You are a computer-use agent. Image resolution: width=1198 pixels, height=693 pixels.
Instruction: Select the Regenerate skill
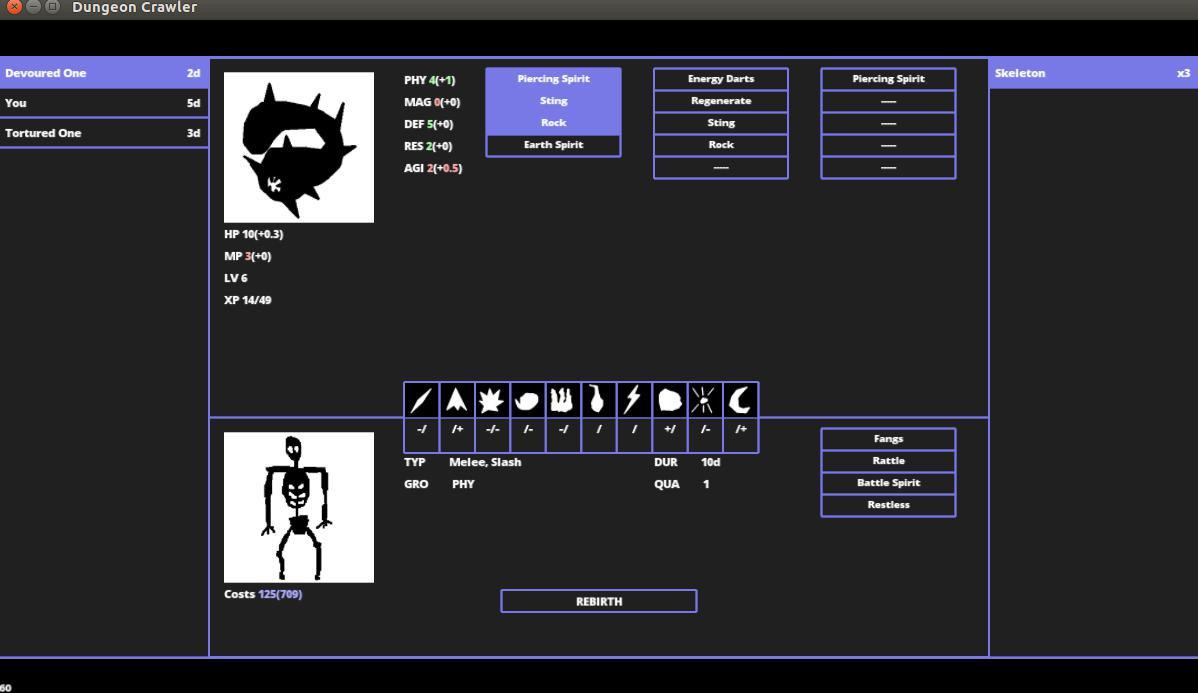pos(720,101)
